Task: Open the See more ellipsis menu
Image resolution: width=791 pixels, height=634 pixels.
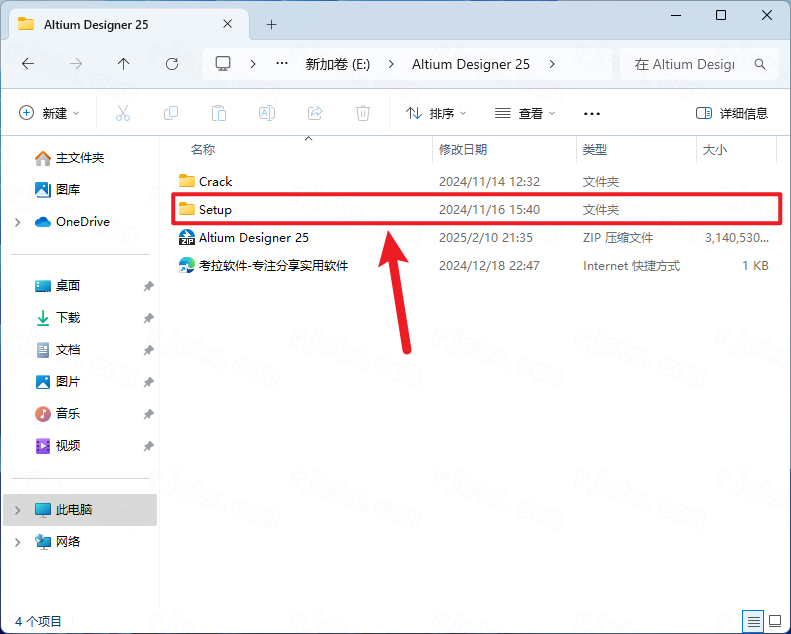Action: tap(592, 114)
